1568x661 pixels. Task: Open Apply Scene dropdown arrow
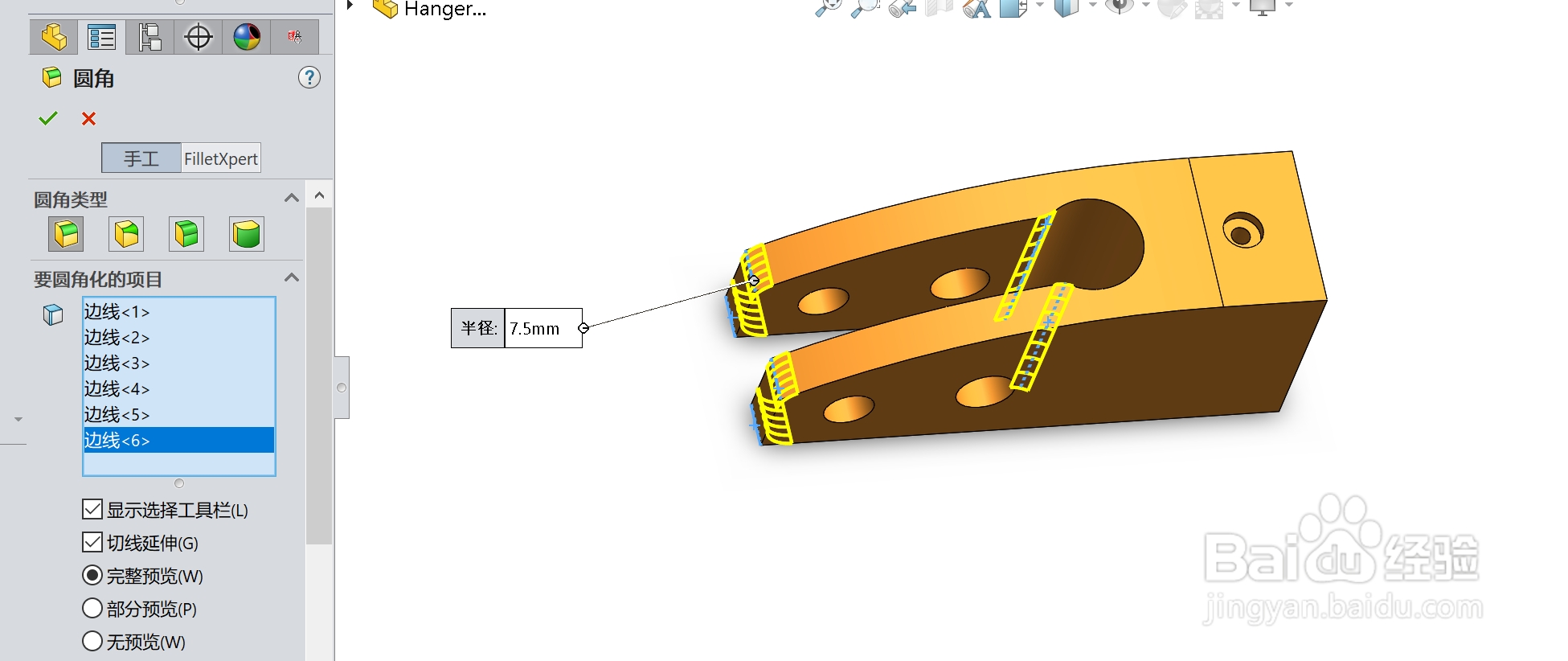coord(1235,6)
